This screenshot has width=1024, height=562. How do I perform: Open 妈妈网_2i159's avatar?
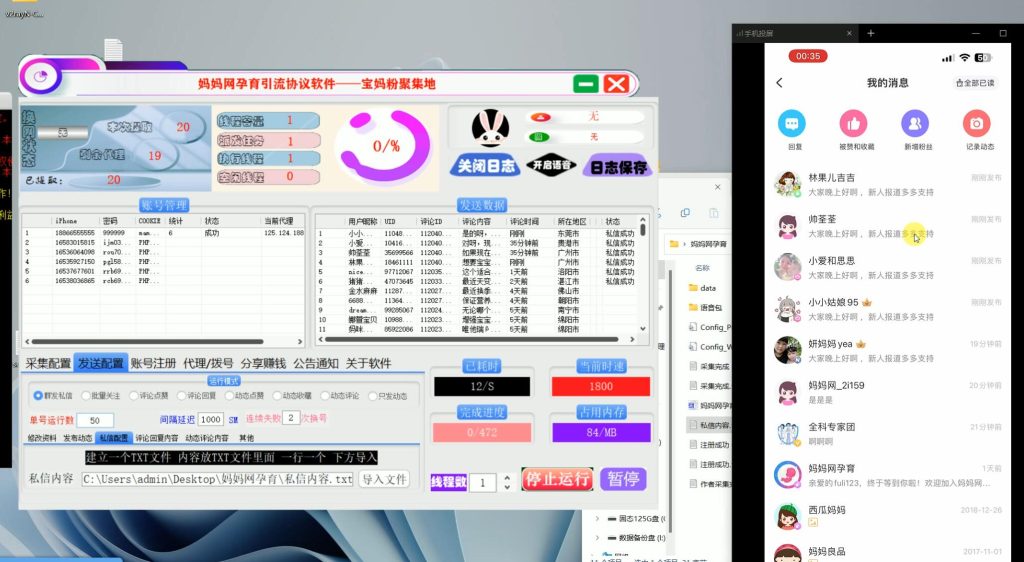[x=788, y=392]
